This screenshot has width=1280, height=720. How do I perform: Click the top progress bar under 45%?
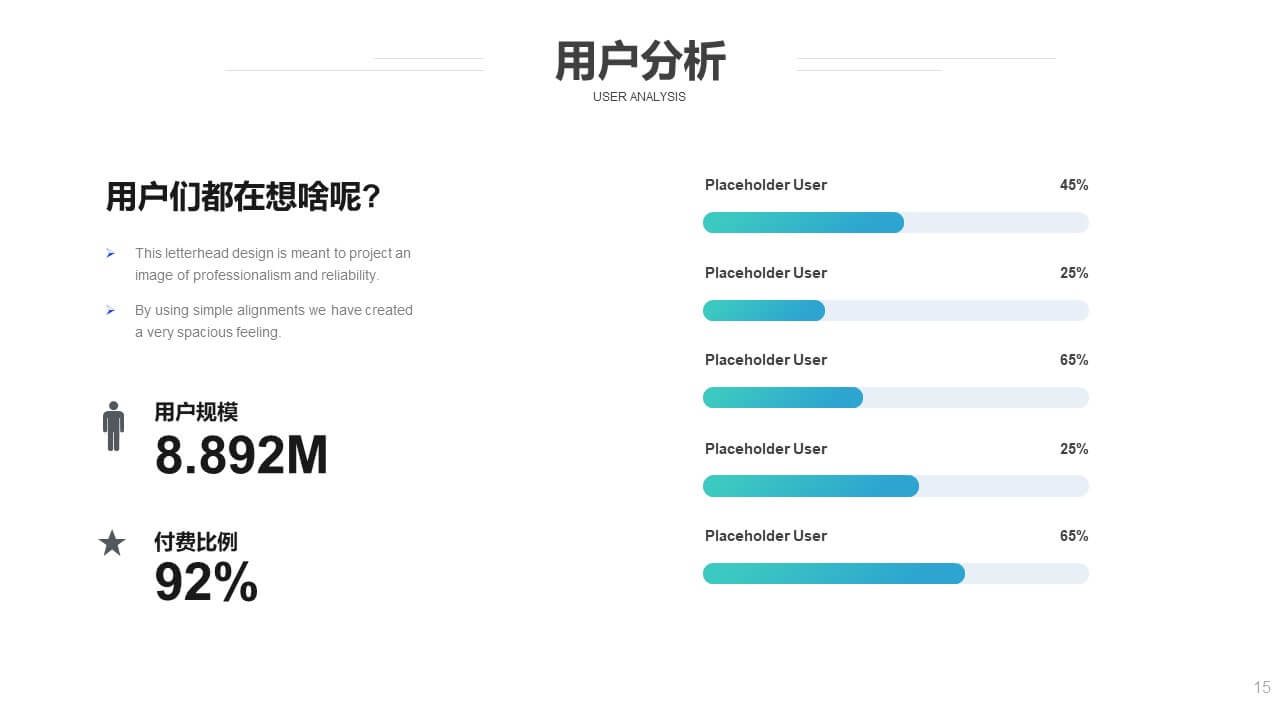[895, 223]
